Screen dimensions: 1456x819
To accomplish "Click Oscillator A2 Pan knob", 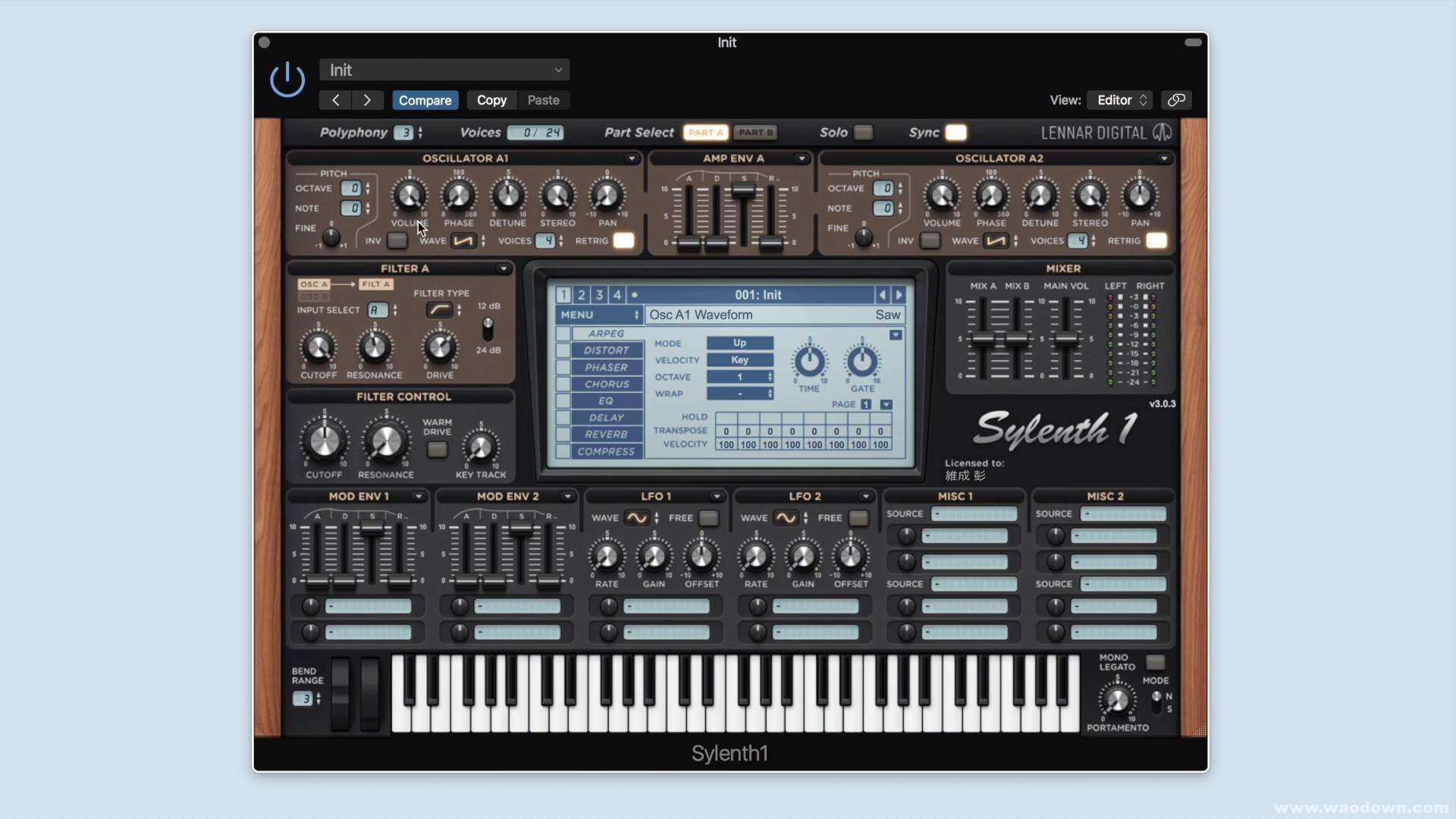I will [1139, 196].
